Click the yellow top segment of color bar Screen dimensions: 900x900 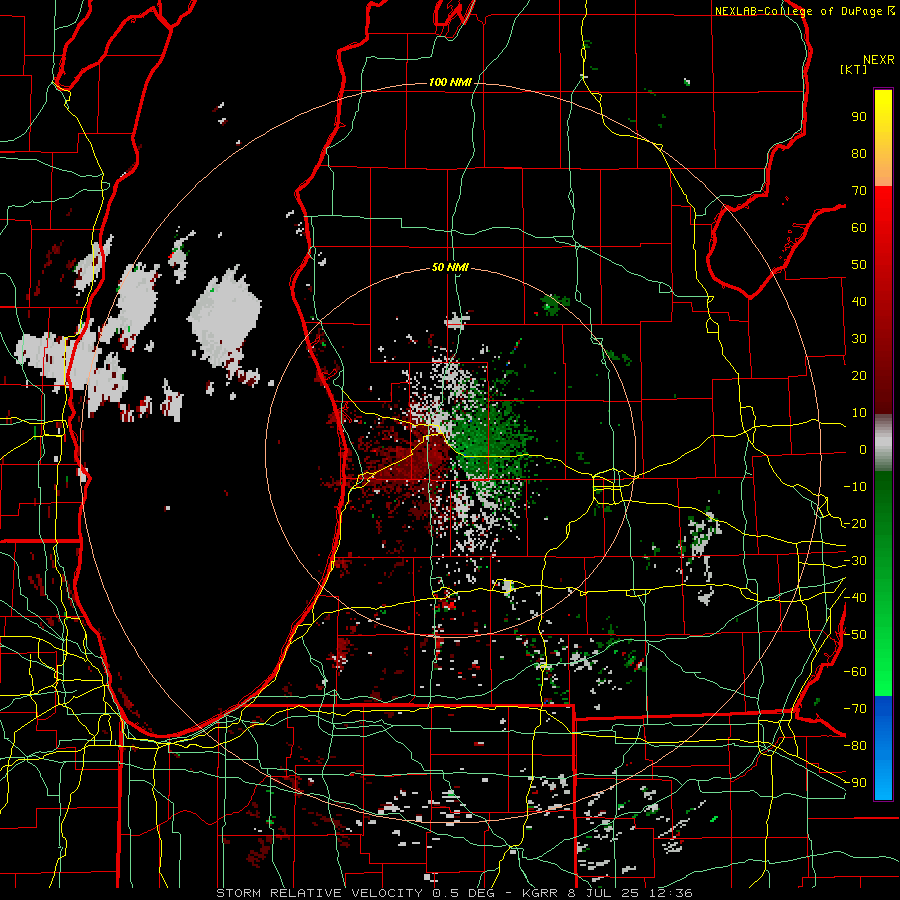(883, 138)
